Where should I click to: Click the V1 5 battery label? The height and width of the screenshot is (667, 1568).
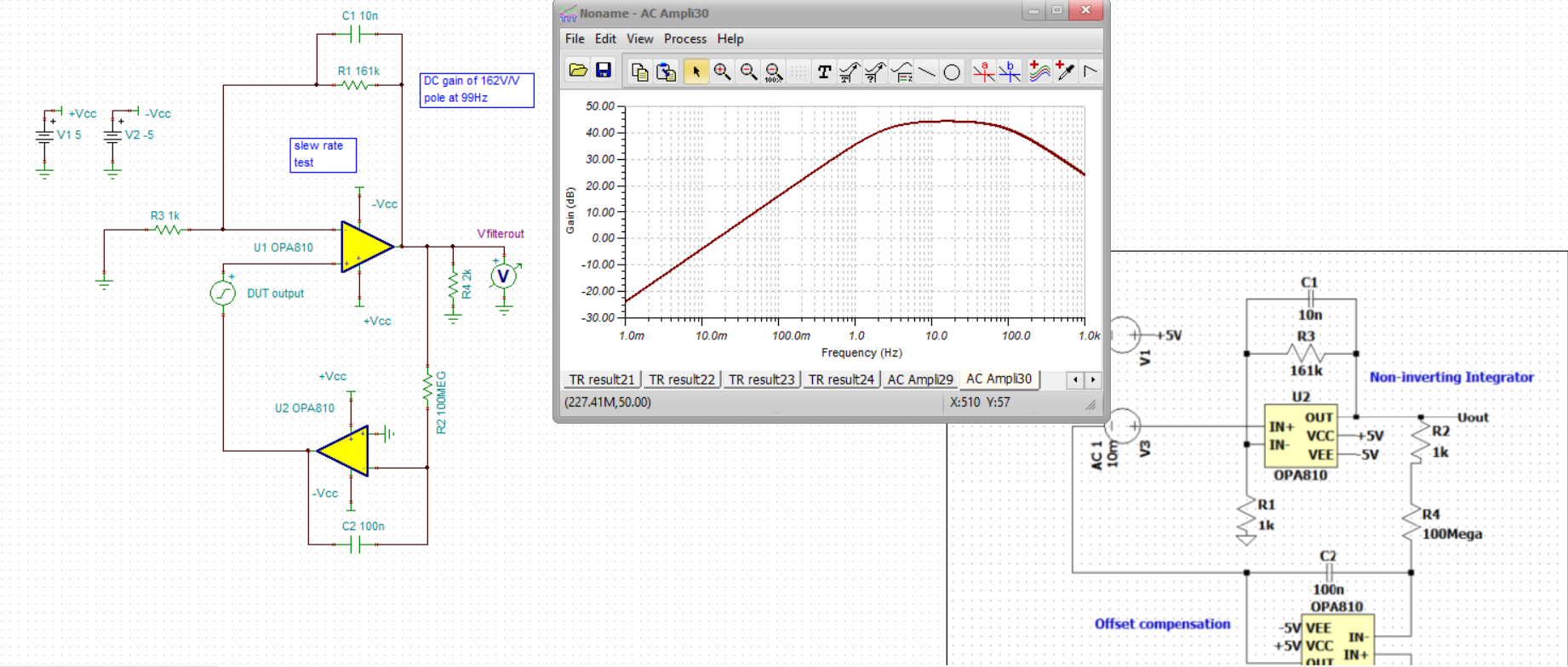(x=69, y=134)
